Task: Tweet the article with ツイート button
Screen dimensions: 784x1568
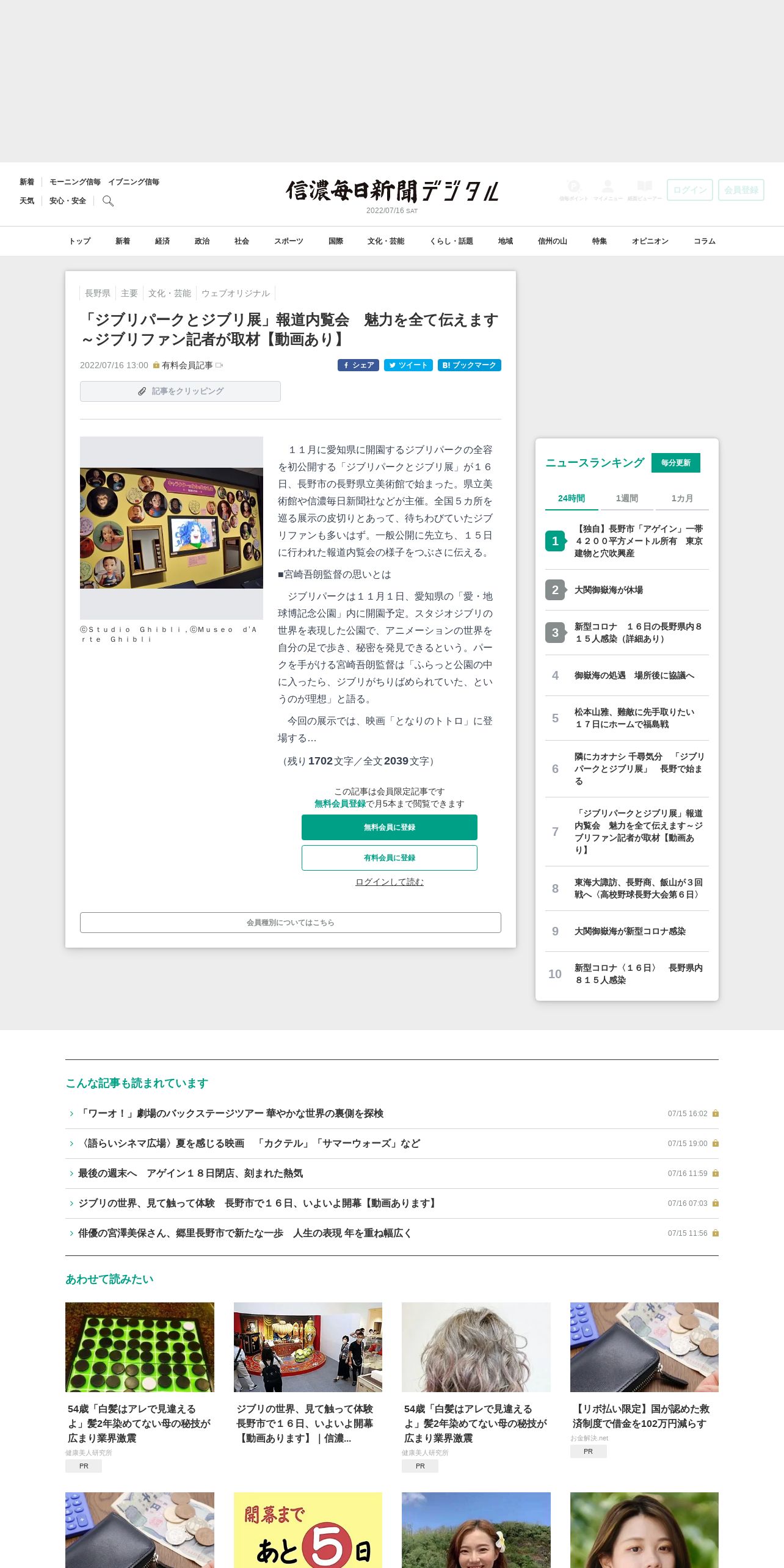Action: [x=408, y=365]
